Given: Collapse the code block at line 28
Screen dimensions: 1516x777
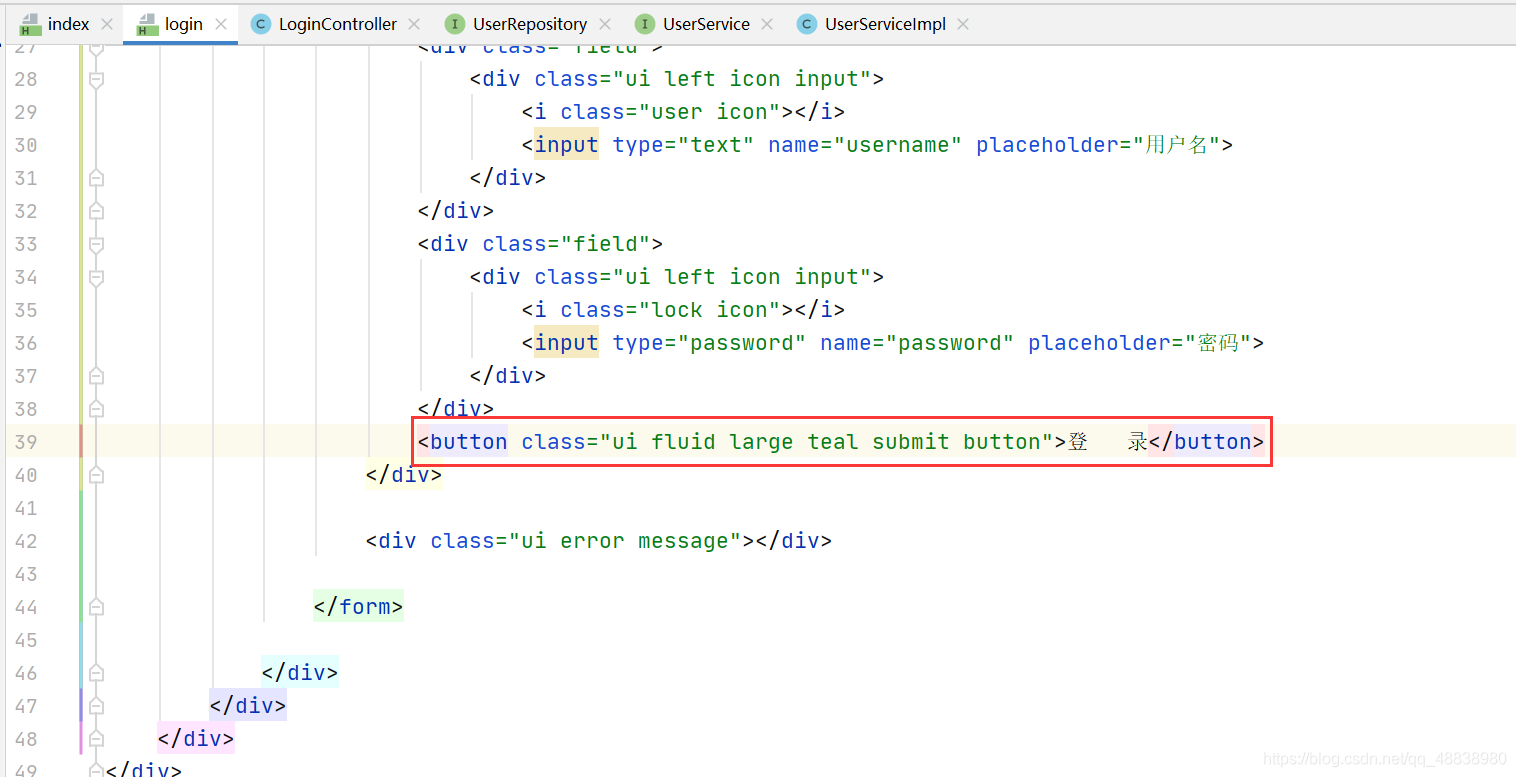Looking at the screenshot, I should (96, 79).
